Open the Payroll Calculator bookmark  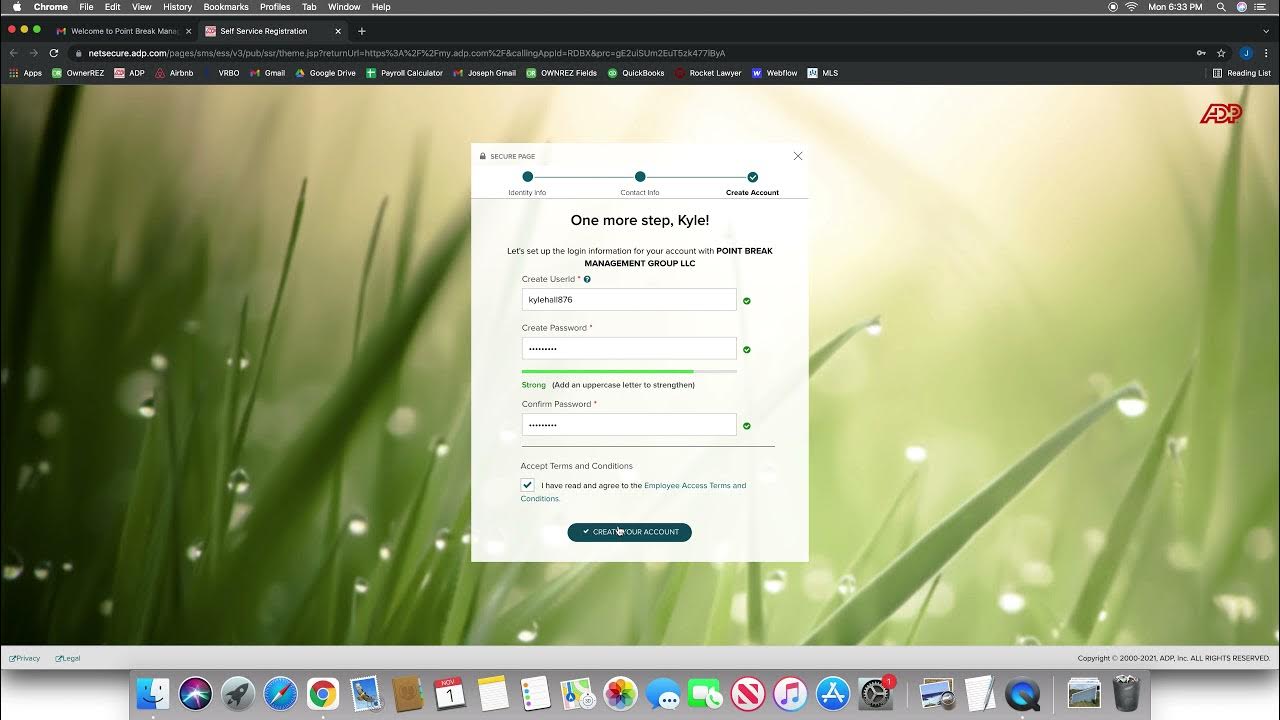pos(404,73)
